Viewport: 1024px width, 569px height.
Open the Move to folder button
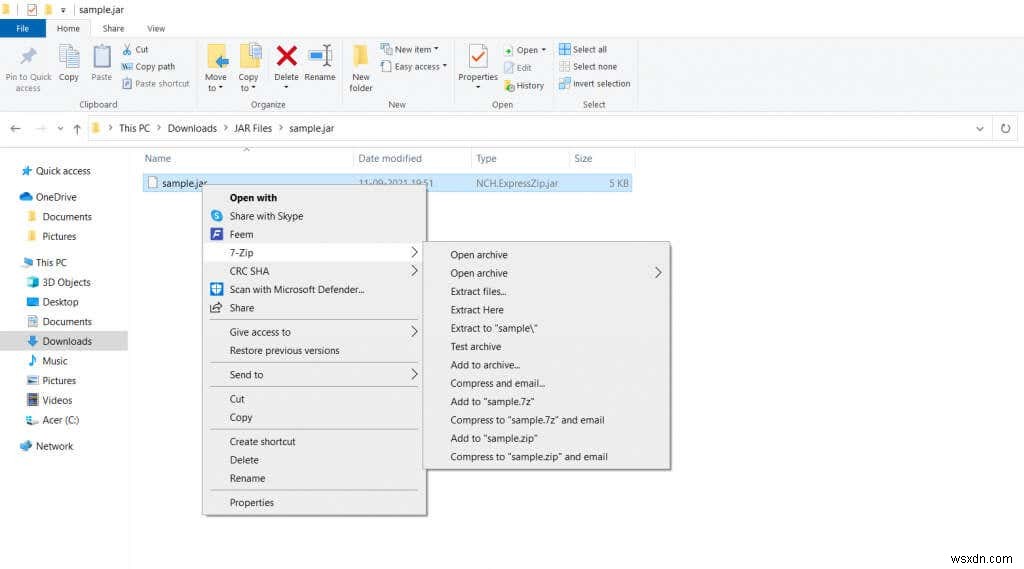point(216,67)
